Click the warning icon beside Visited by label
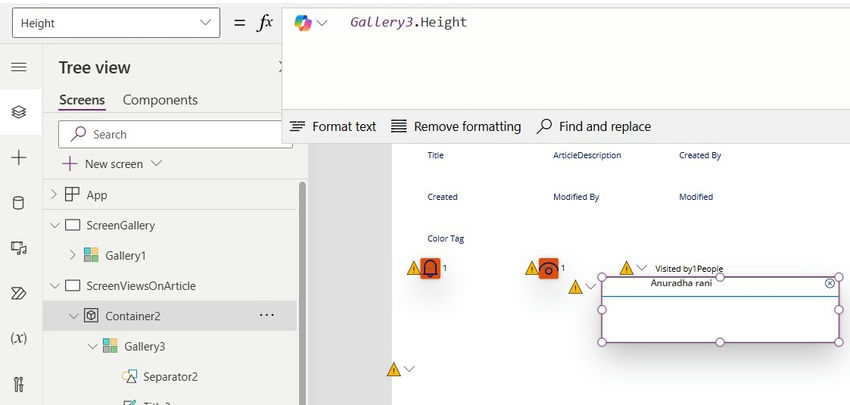This screenshot has width=850, height=405. [x=627, y=268]
